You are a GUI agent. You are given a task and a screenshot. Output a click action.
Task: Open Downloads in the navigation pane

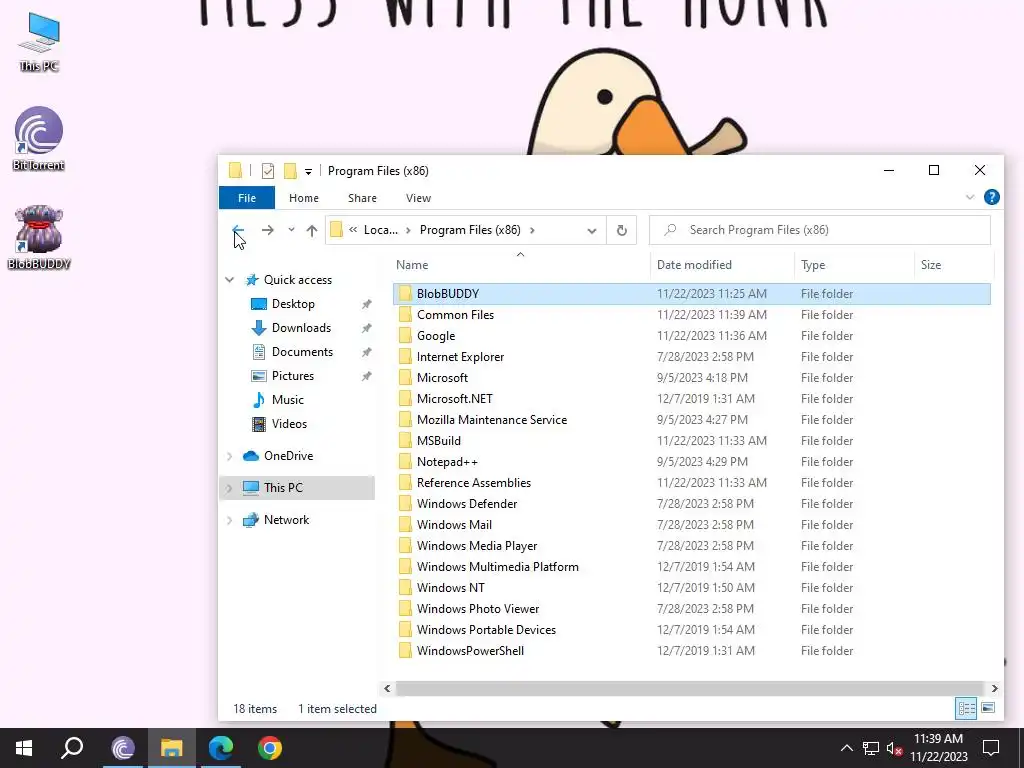[x=301, y=328]
